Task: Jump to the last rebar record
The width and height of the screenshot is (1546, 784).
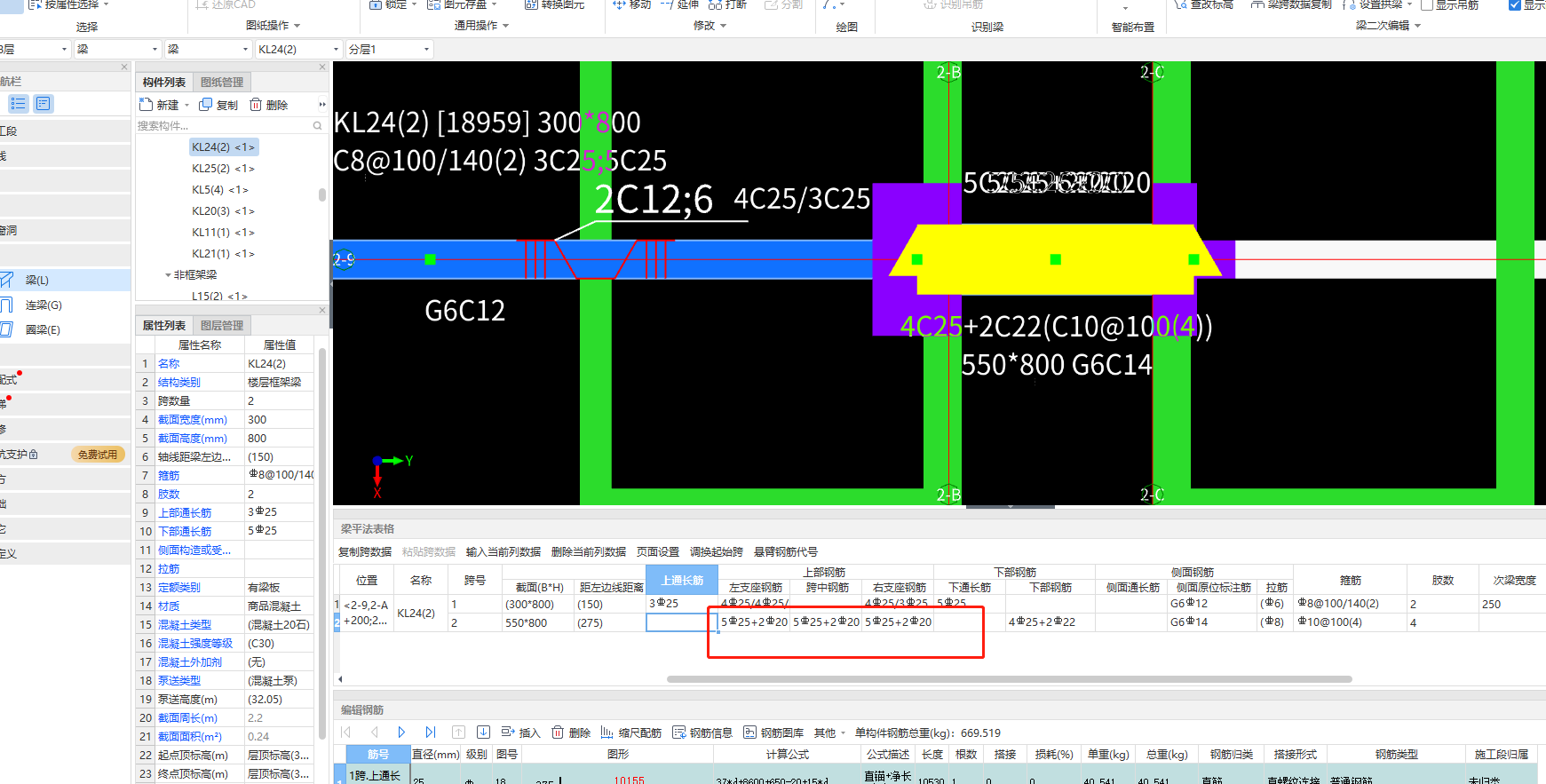Action: pos(431,733)
